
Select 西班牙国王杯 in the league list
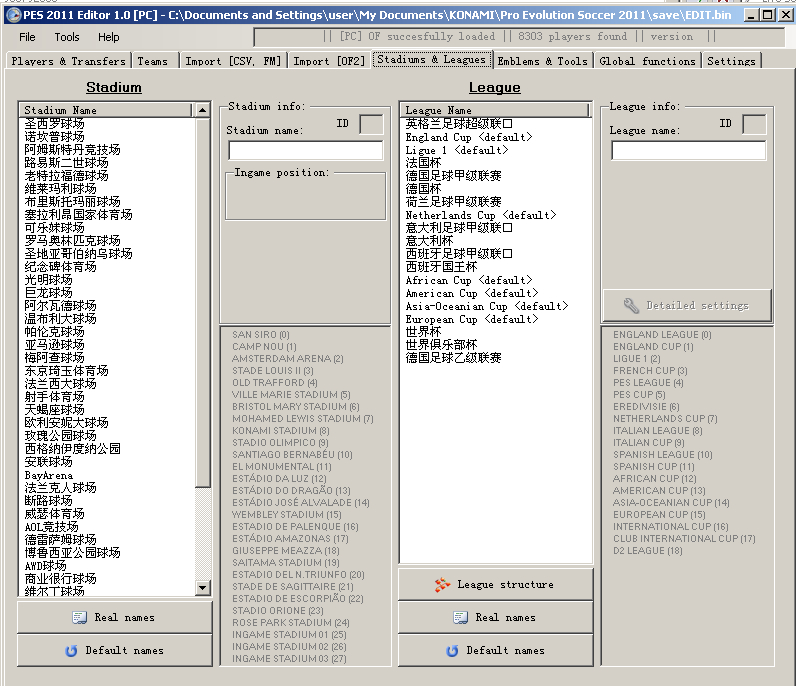click(x=442, y=267)
